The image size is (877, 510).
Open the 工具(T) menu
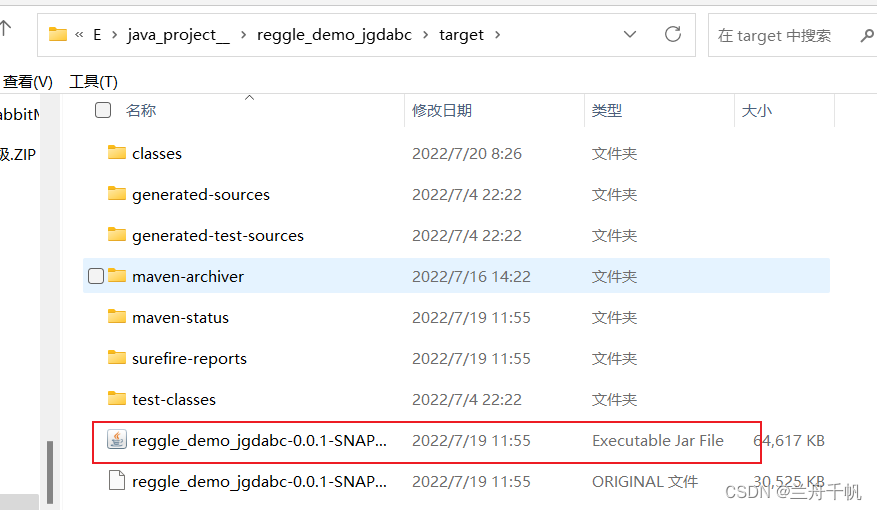93,82
